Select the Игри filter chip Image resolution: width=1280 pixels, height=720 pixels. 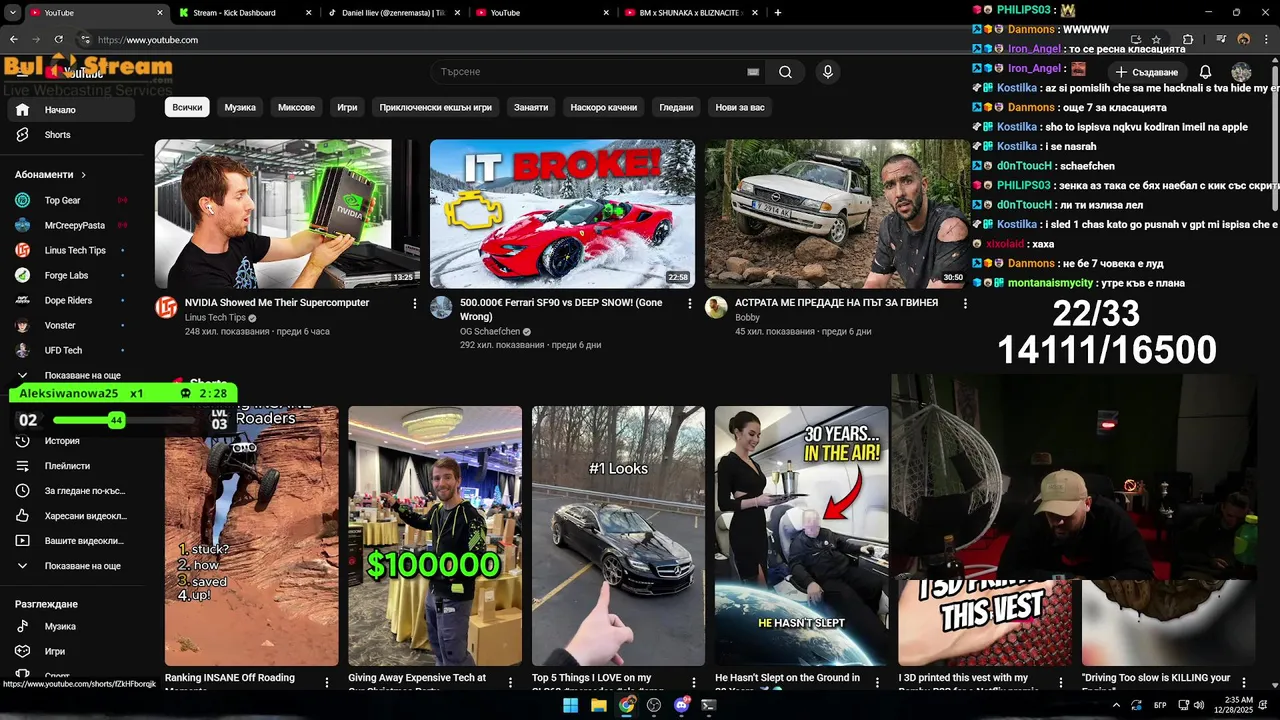coord(347,107)
